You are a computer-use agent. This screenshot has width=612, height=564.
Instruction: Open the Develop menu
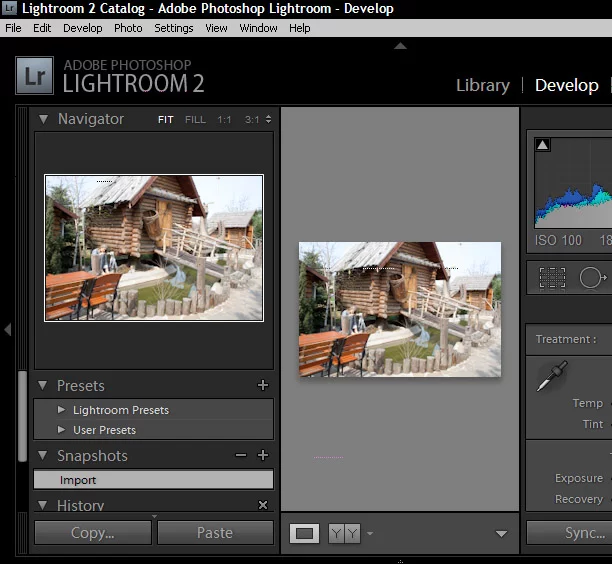point(82,28)
